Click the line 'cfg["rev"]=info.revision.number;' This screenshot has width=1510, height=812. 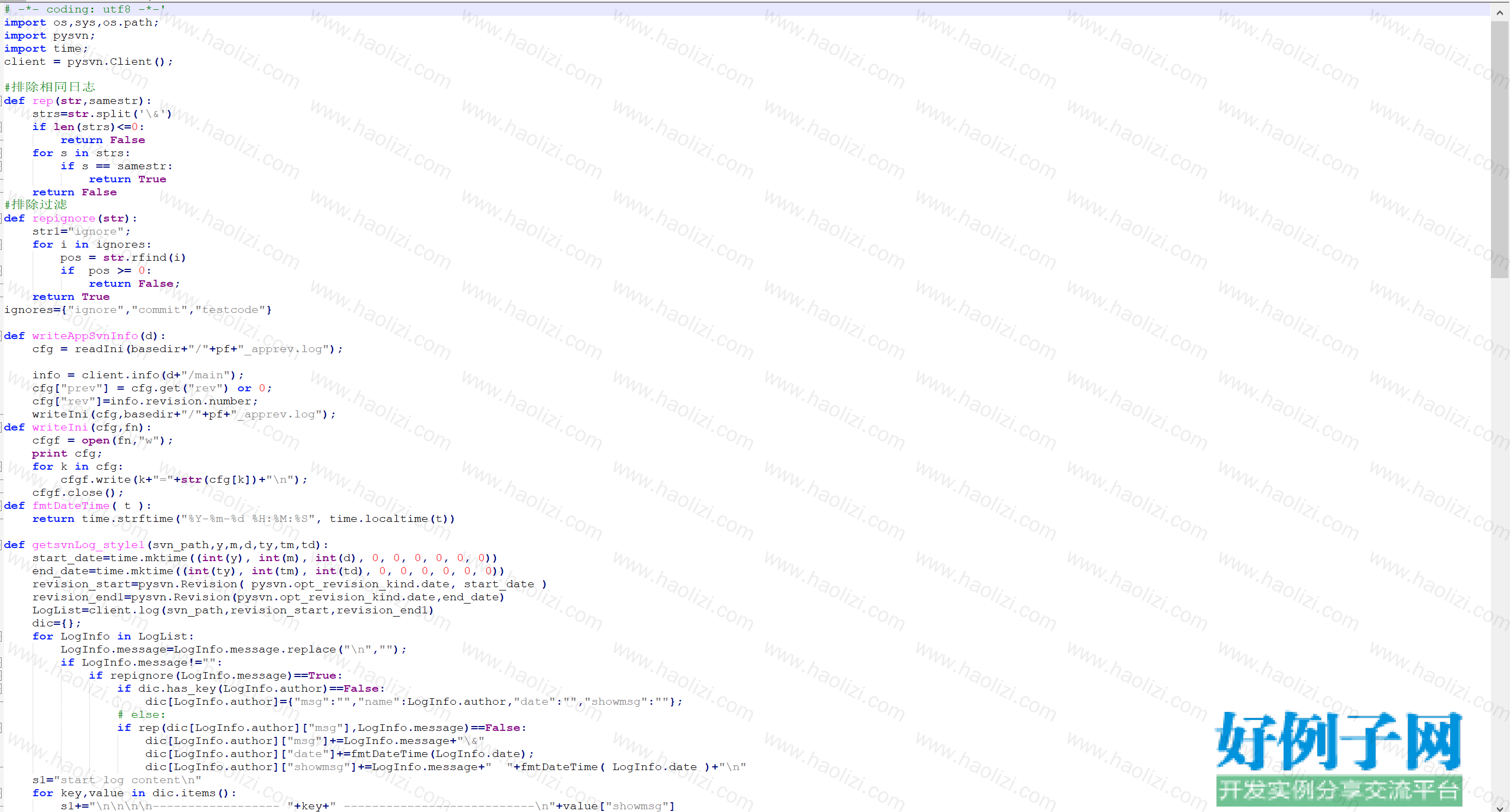coord(145,401)
